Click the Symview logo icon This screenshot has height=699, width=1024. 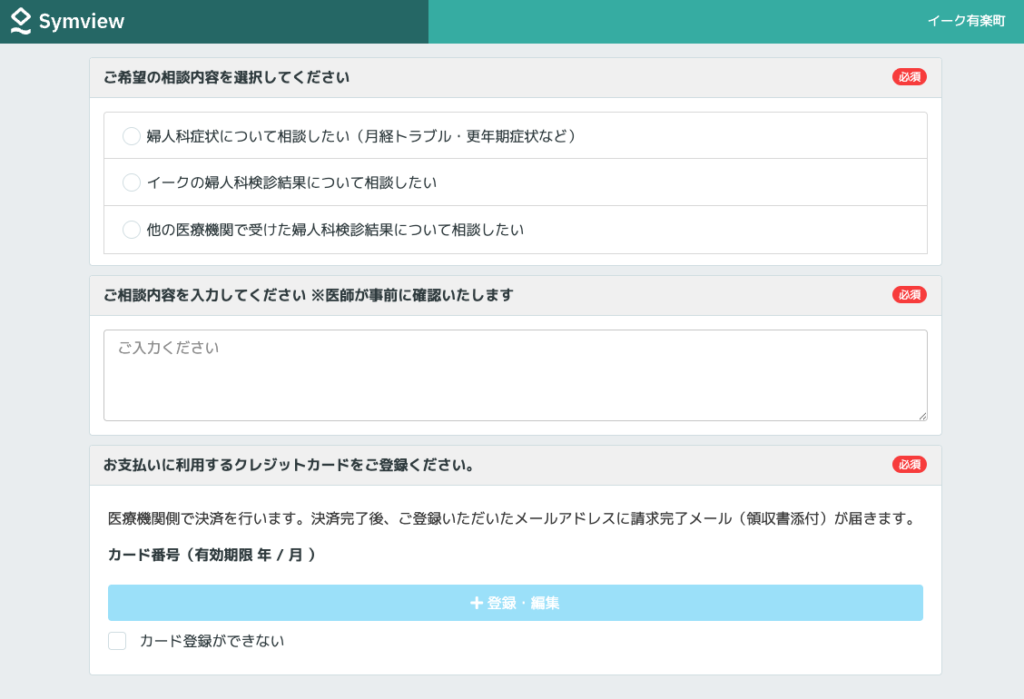click(21, 21)
